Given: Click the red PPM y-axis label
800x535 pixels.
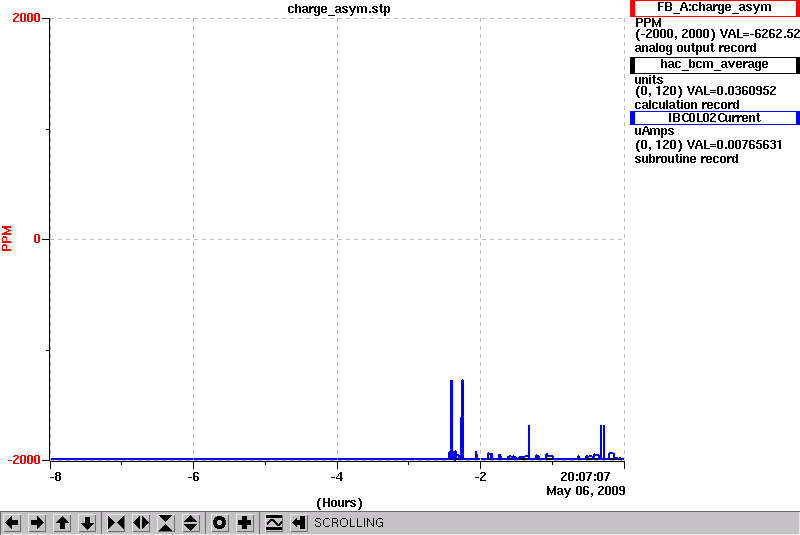Looking at the screenshot, I should coord(7,238).
